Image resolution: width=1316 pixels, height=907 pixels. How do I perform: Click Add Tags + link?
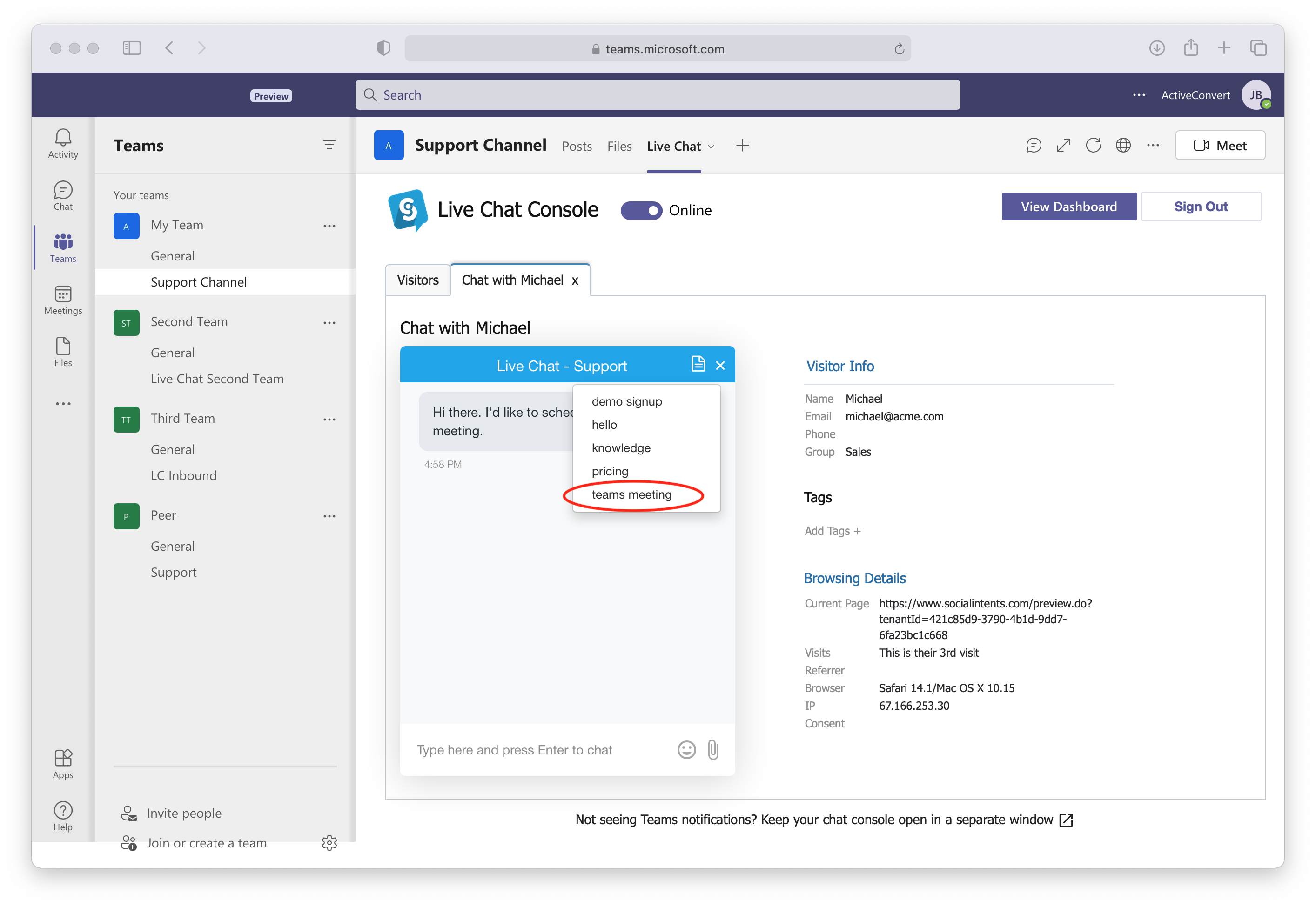(x=832, y=531)
